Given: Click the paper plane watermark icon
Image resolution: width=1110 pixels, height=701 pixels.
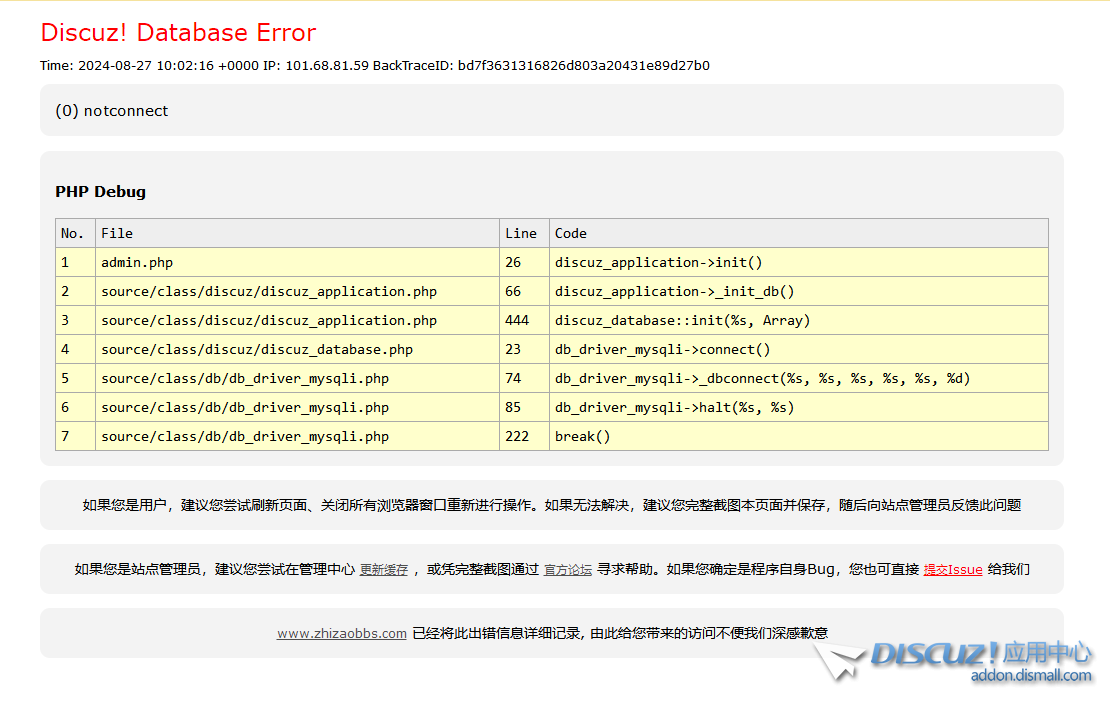Looking at the screenshot, I should coord(838,662).
